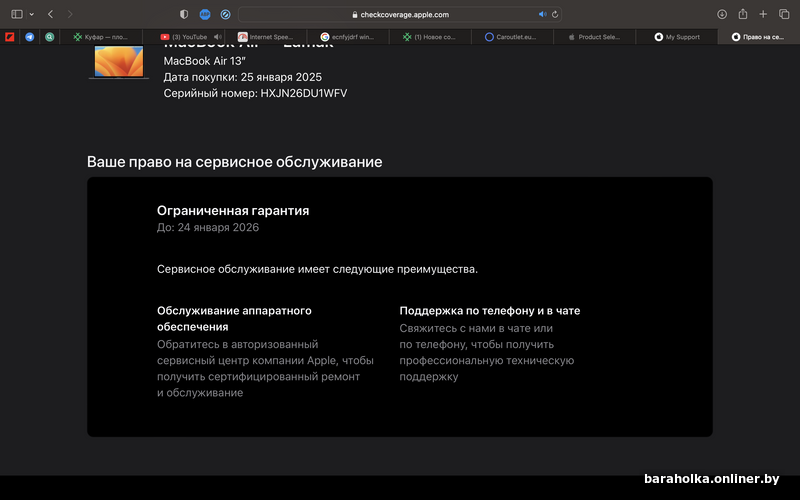Open the Share menu
The height and width of the screenshot is (500, 800).
[x=743, y=14]
